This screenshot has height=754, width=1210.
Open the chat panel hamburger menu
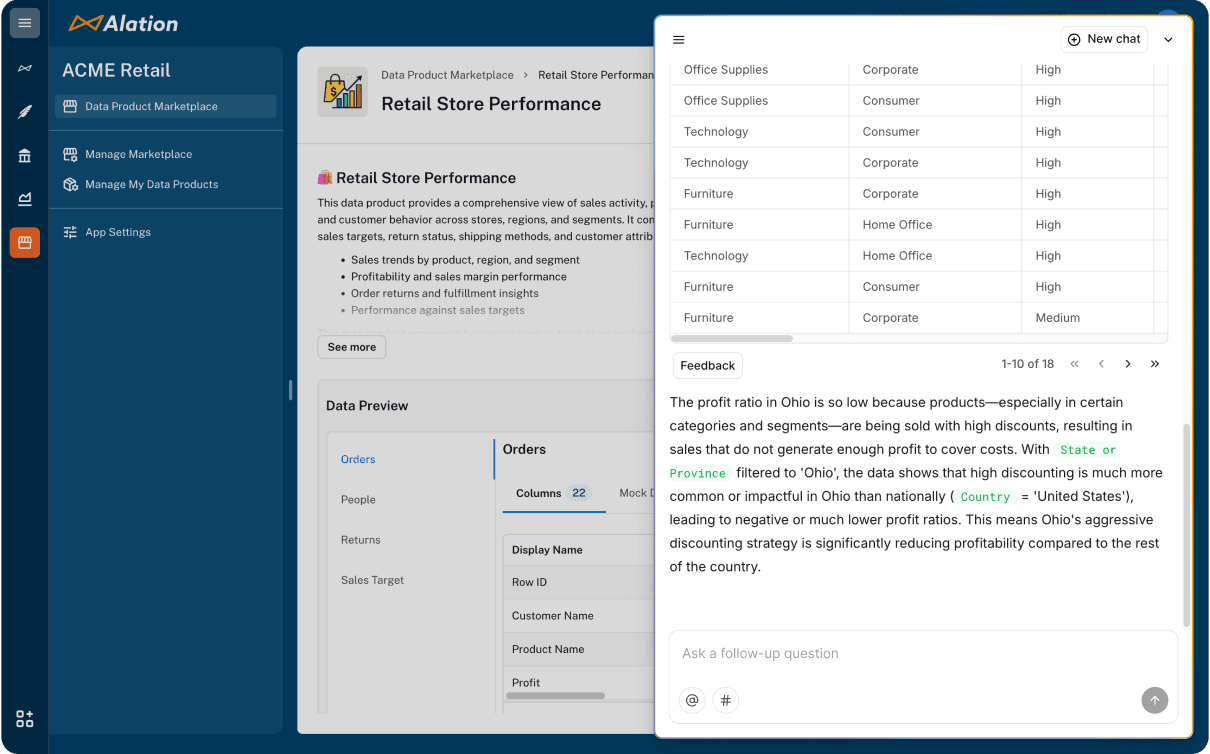click(x=679, y=40)
